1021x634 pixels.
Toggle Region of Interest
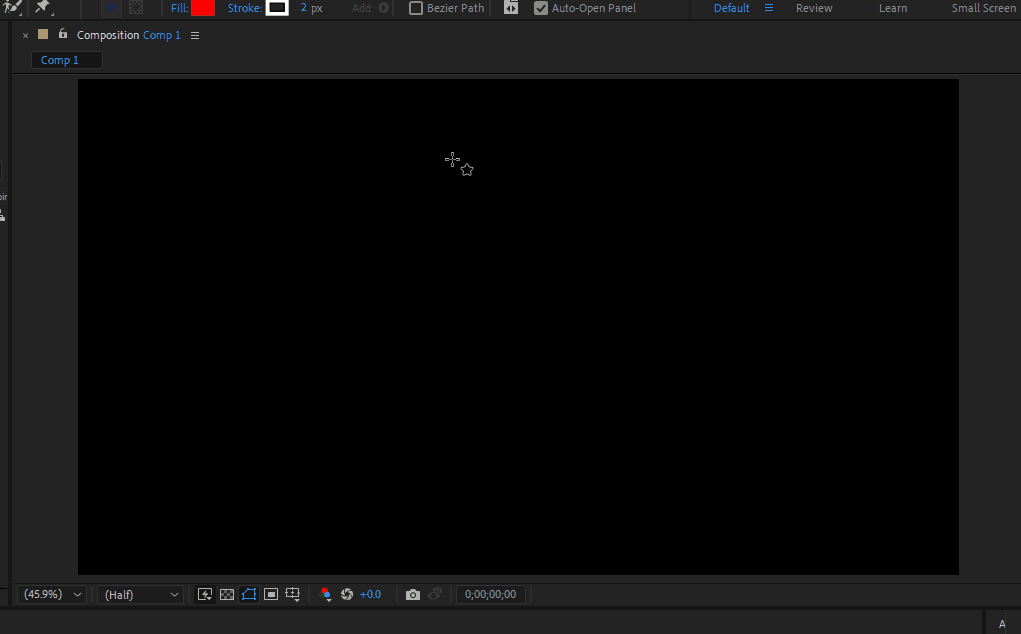[x=271, y=594]
